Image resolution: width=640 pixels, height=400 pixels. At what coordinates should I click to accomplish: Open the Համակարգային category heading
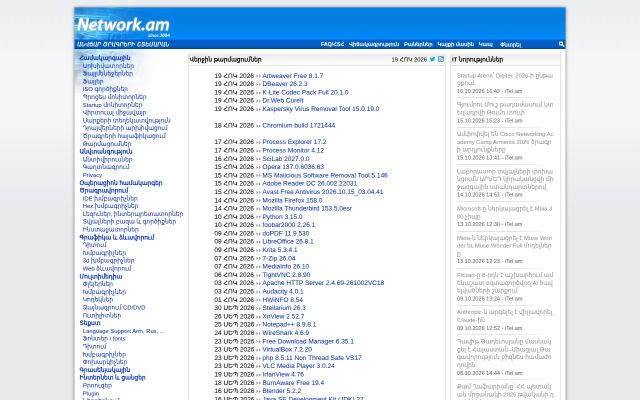click(x=105, y=58)
